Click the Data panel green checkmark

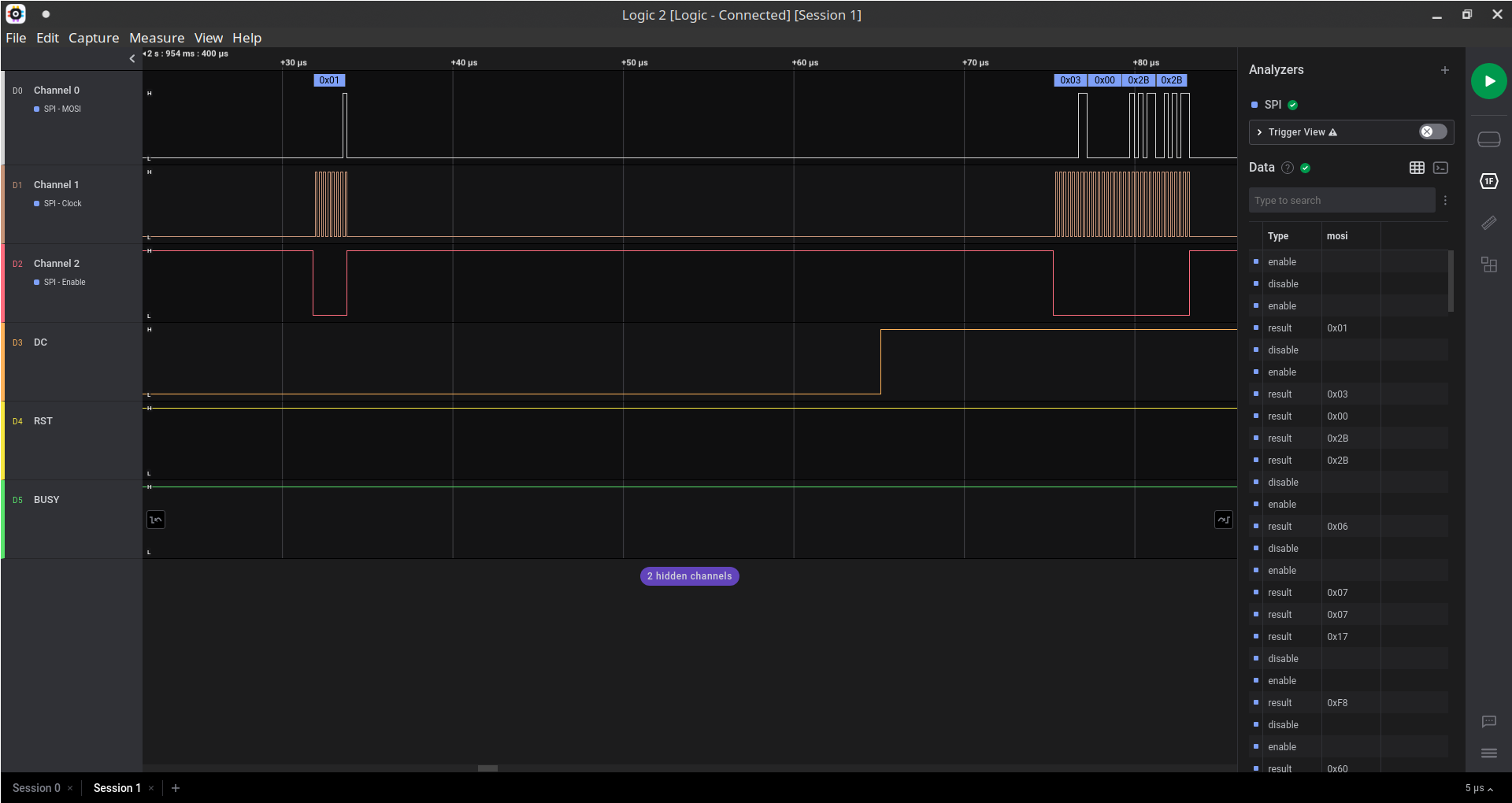click(1305, 168)
